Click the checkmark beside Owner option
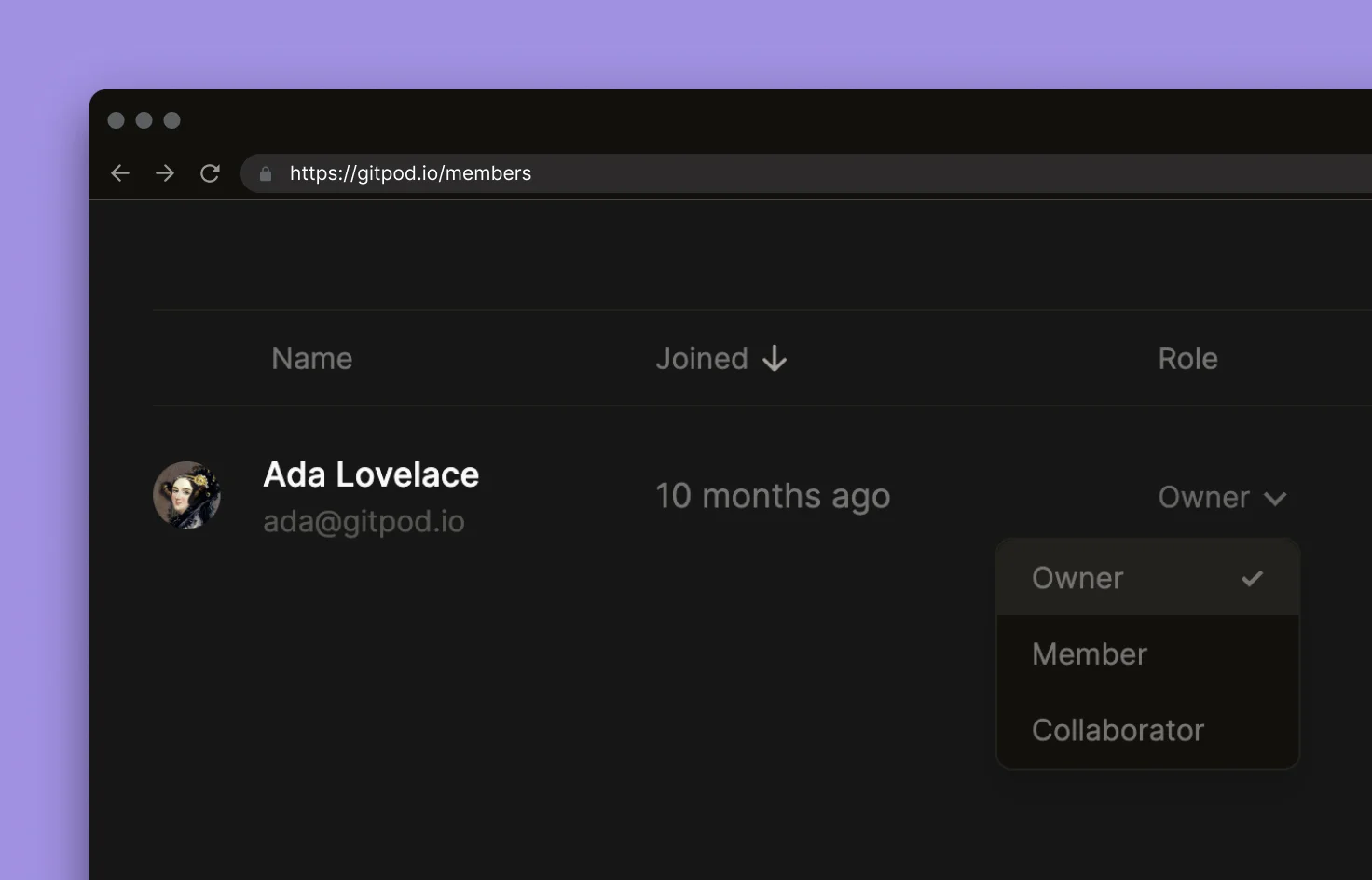 click(x=1252, y=579)
